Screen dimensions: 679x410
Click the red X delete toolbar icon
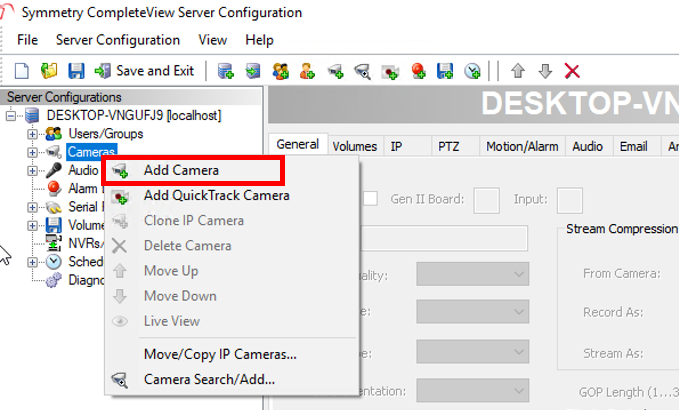click(x=572, y=71)
